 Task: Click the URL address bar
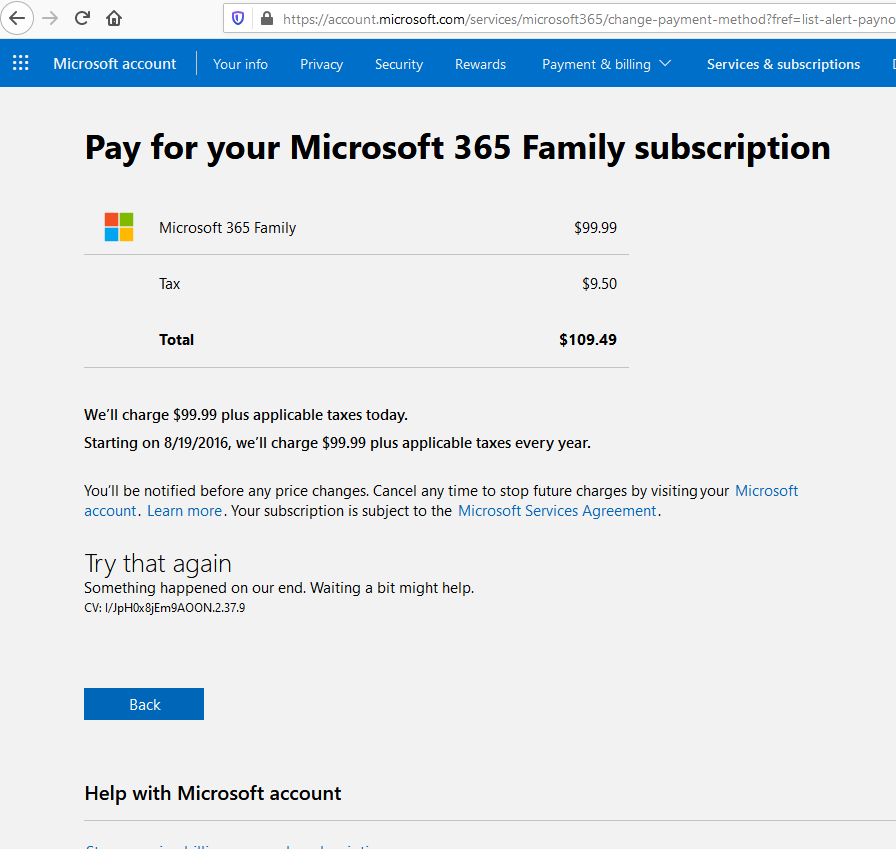(580, 18)
